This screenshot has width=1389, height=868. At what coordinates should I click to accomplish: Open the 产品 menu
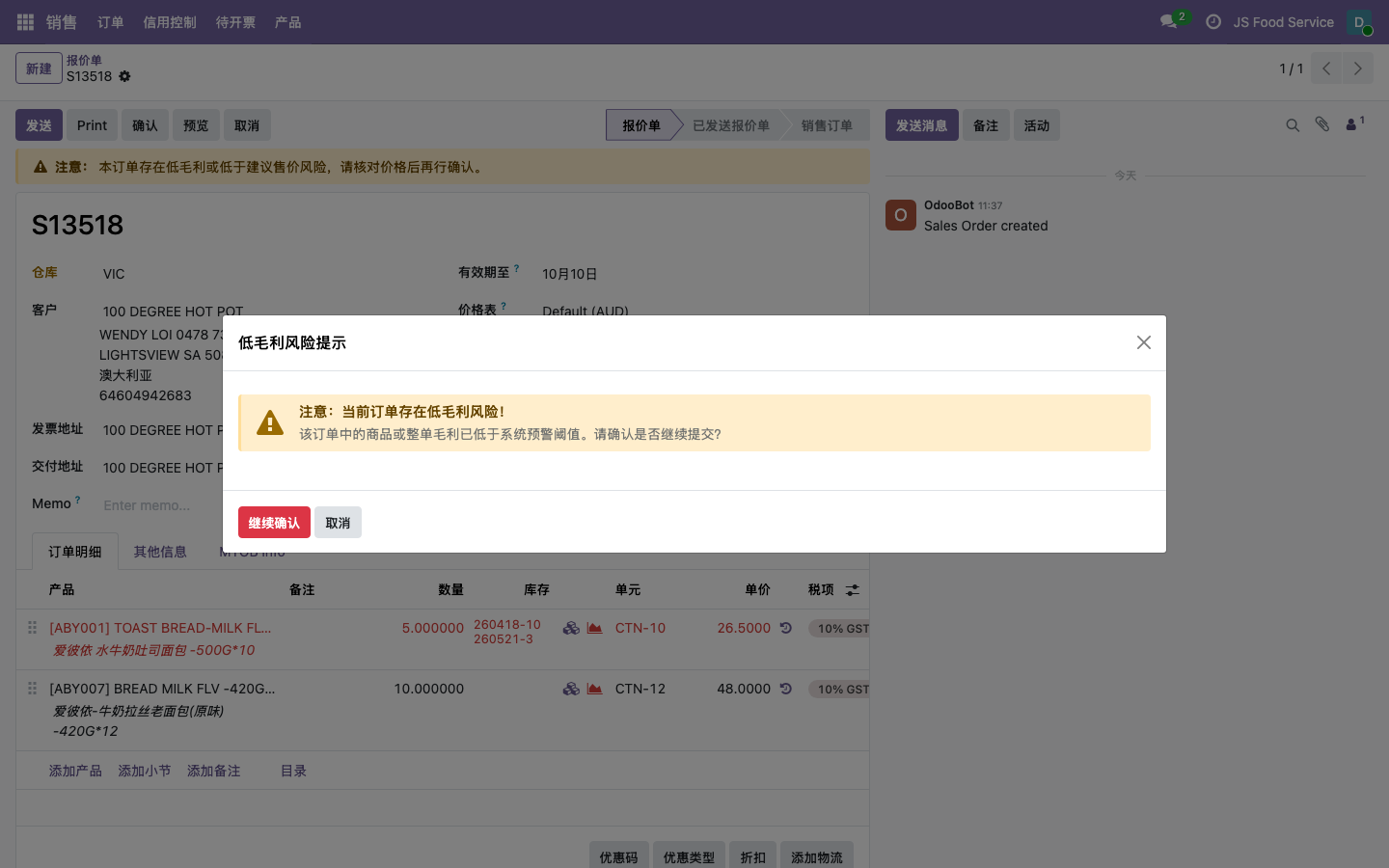pos(287,21)
